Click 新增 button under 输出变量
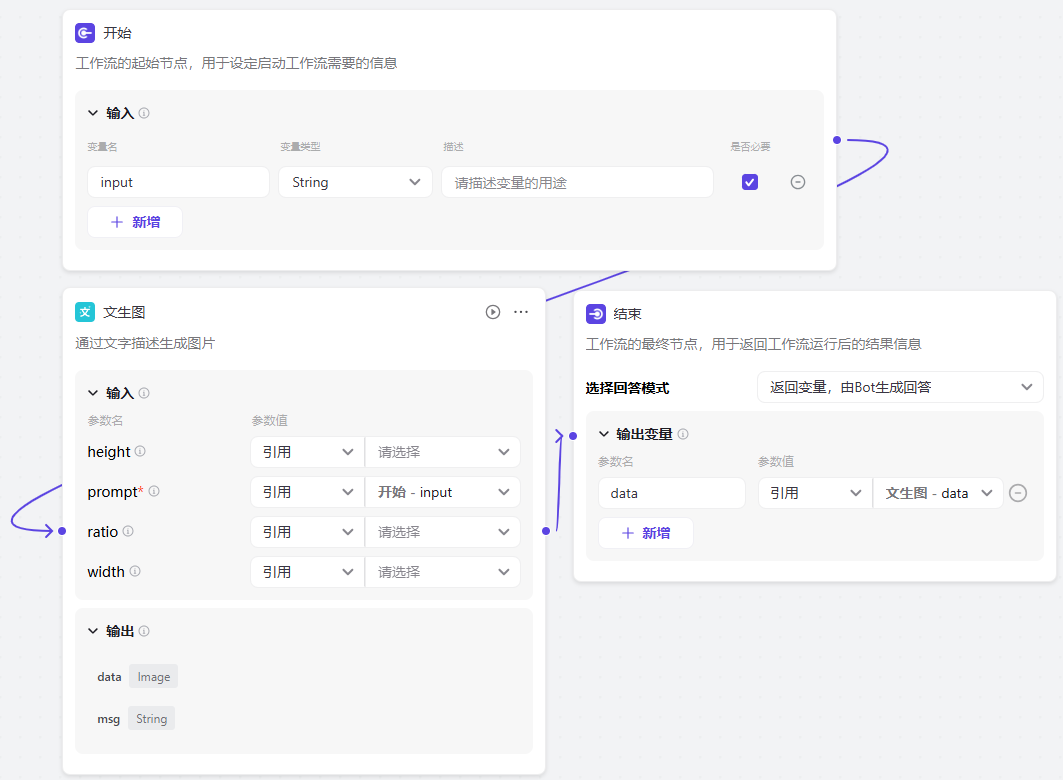 645,532
